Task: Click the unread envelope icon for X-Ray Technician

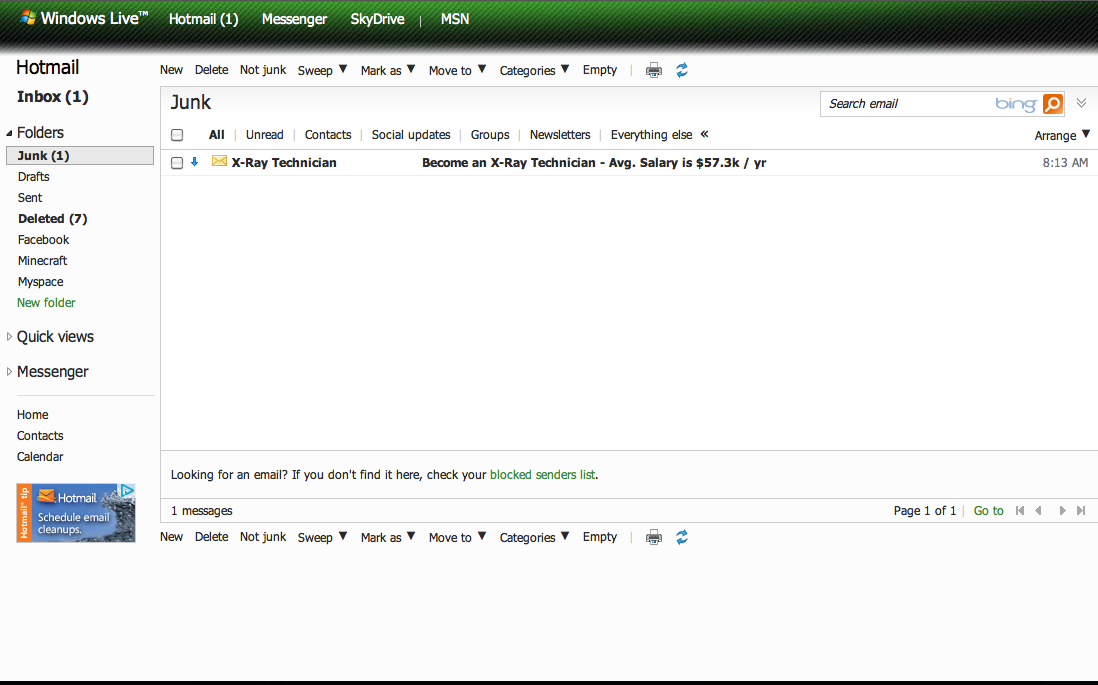Action: point(219,161)
